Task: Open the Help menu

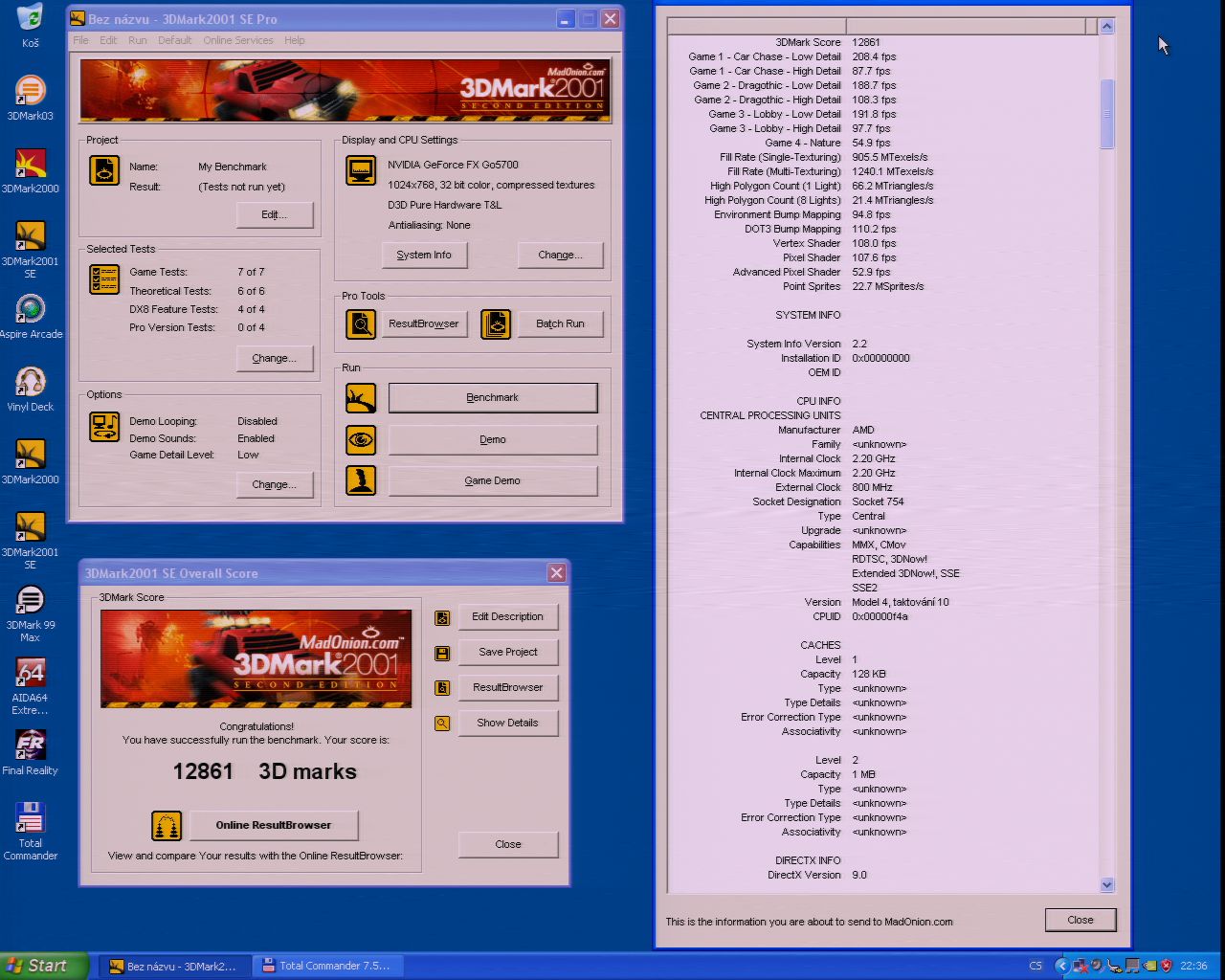Action: click(295, 40)
